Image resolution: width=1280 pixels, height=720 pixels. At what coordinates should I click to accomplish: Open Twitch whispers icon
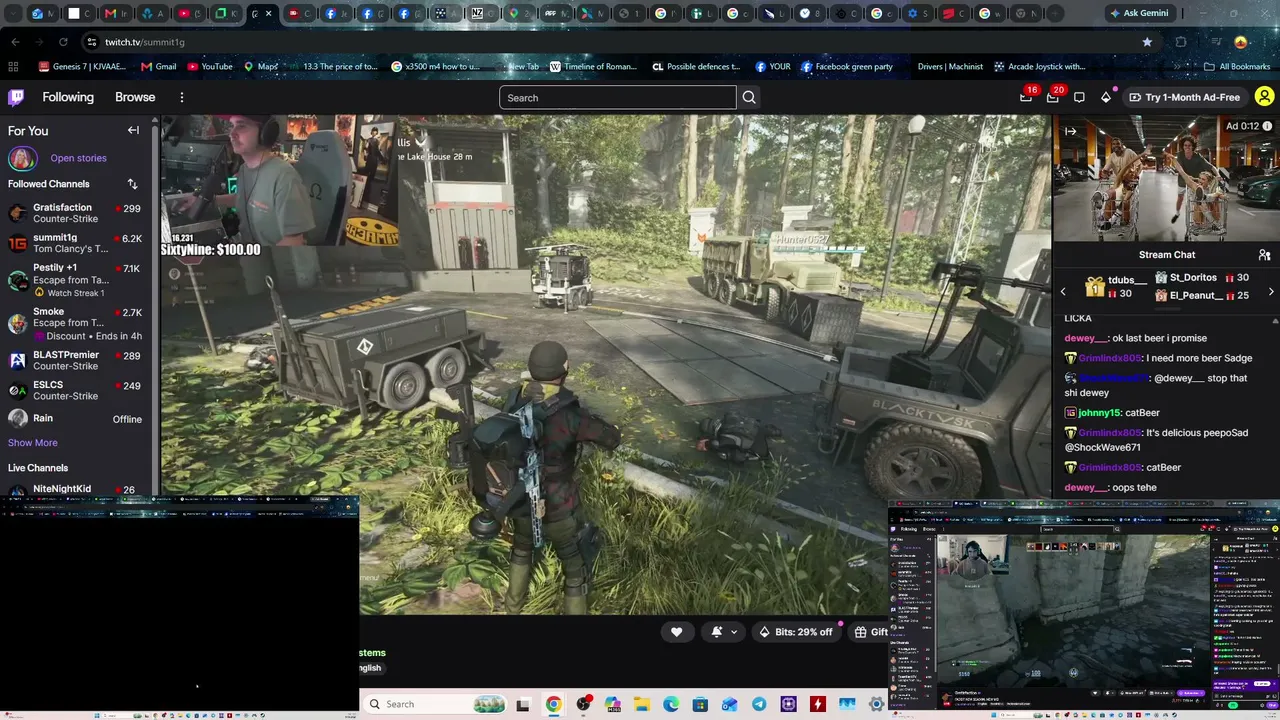(x=1079, y=97)
